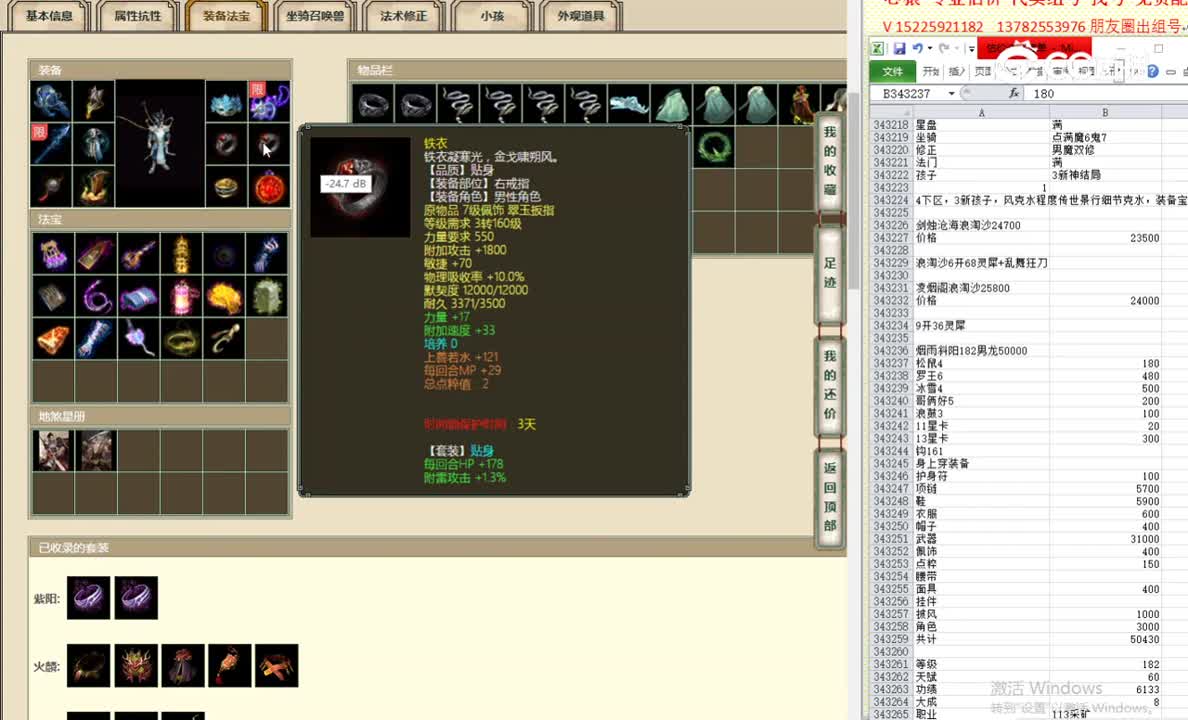Click the Excel insert function fx button

point(1014,93)
